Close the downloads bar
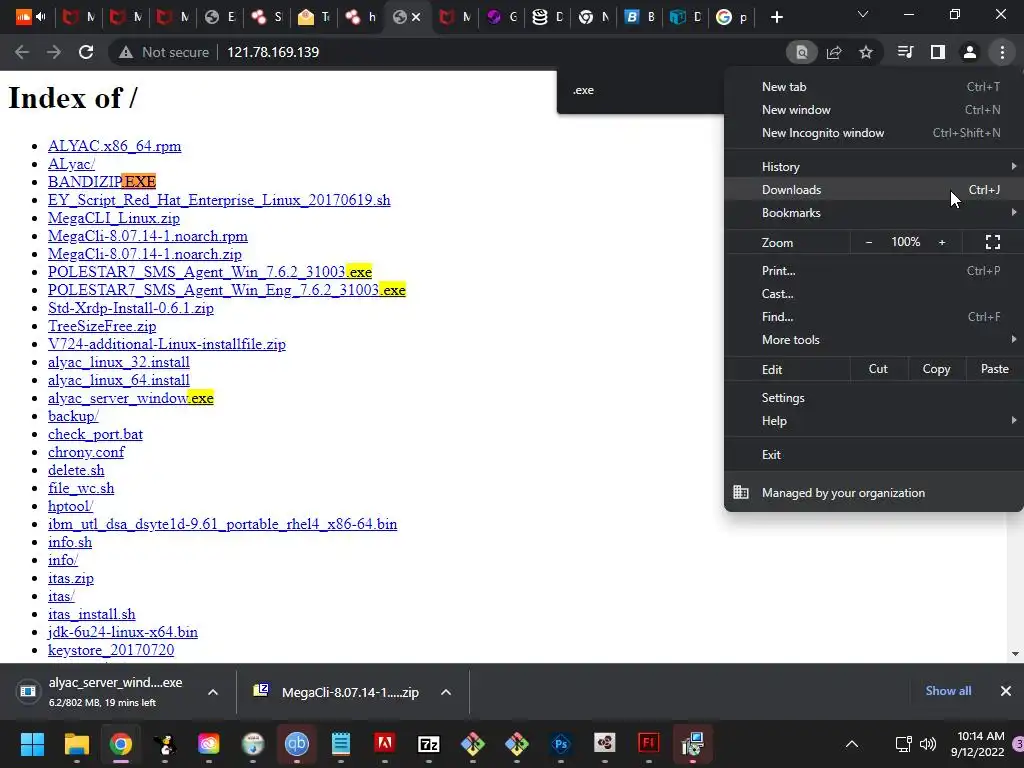 pyautogui.click(x=1006, y=691)
